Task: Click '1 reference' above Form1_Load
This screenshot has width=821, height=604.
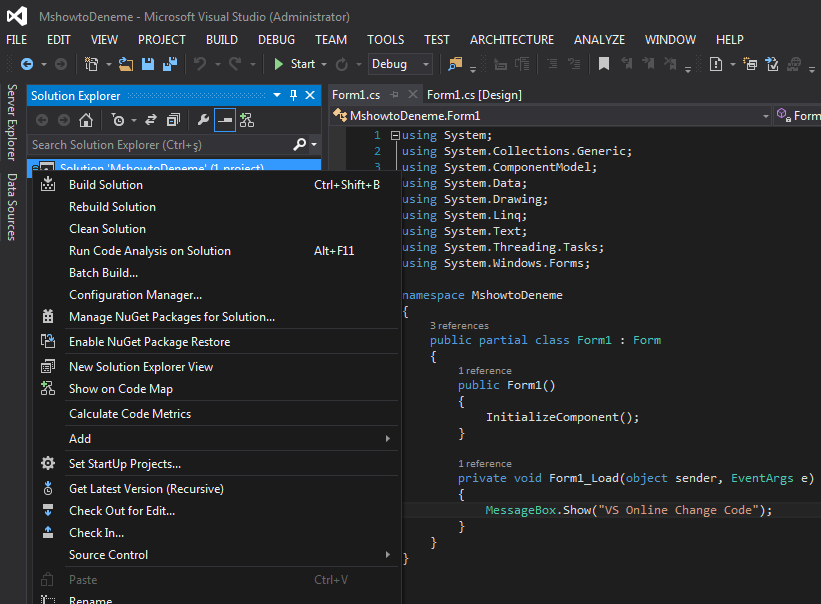Action: [x=485, y=464]
